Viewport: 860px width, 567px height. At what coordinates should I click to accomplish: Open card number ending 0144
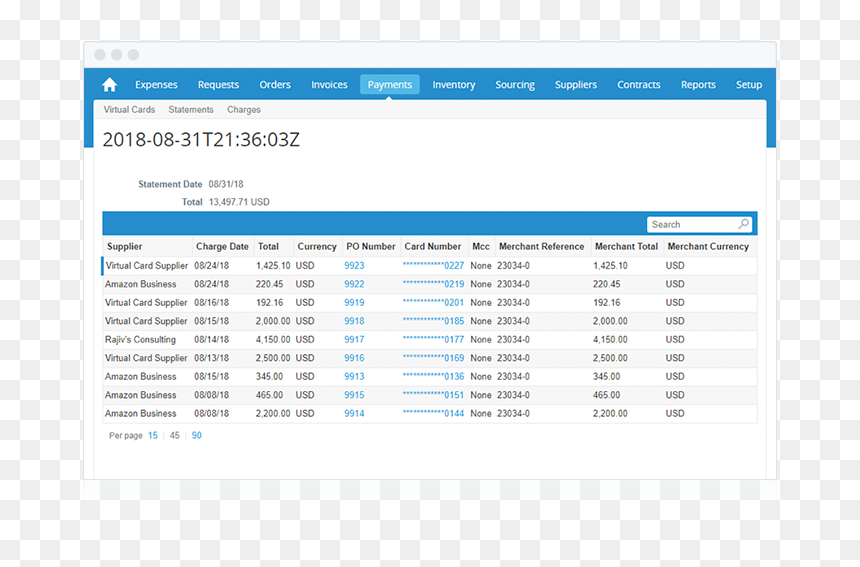[x=433, y=413]
